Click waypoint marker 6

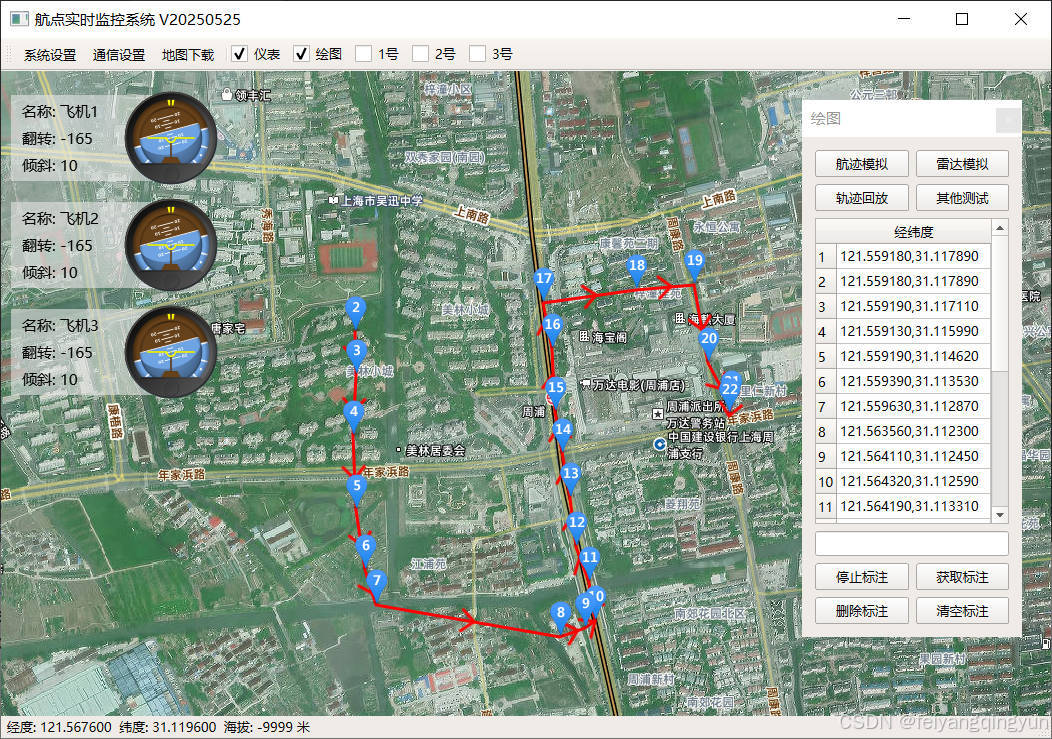(x=366, y=548)
